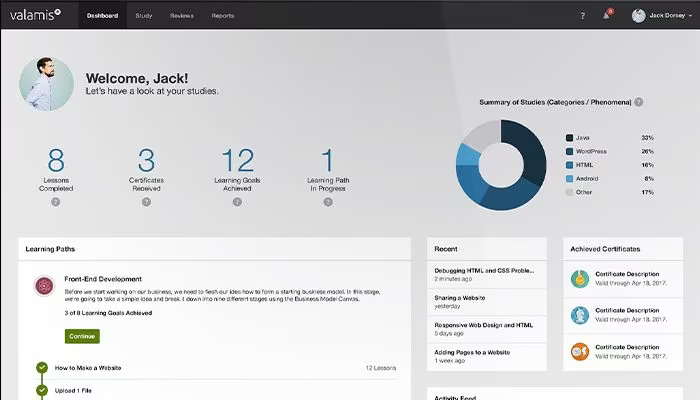
Task: Click the 33% value next to Java
Action: (x=648, y=138)
